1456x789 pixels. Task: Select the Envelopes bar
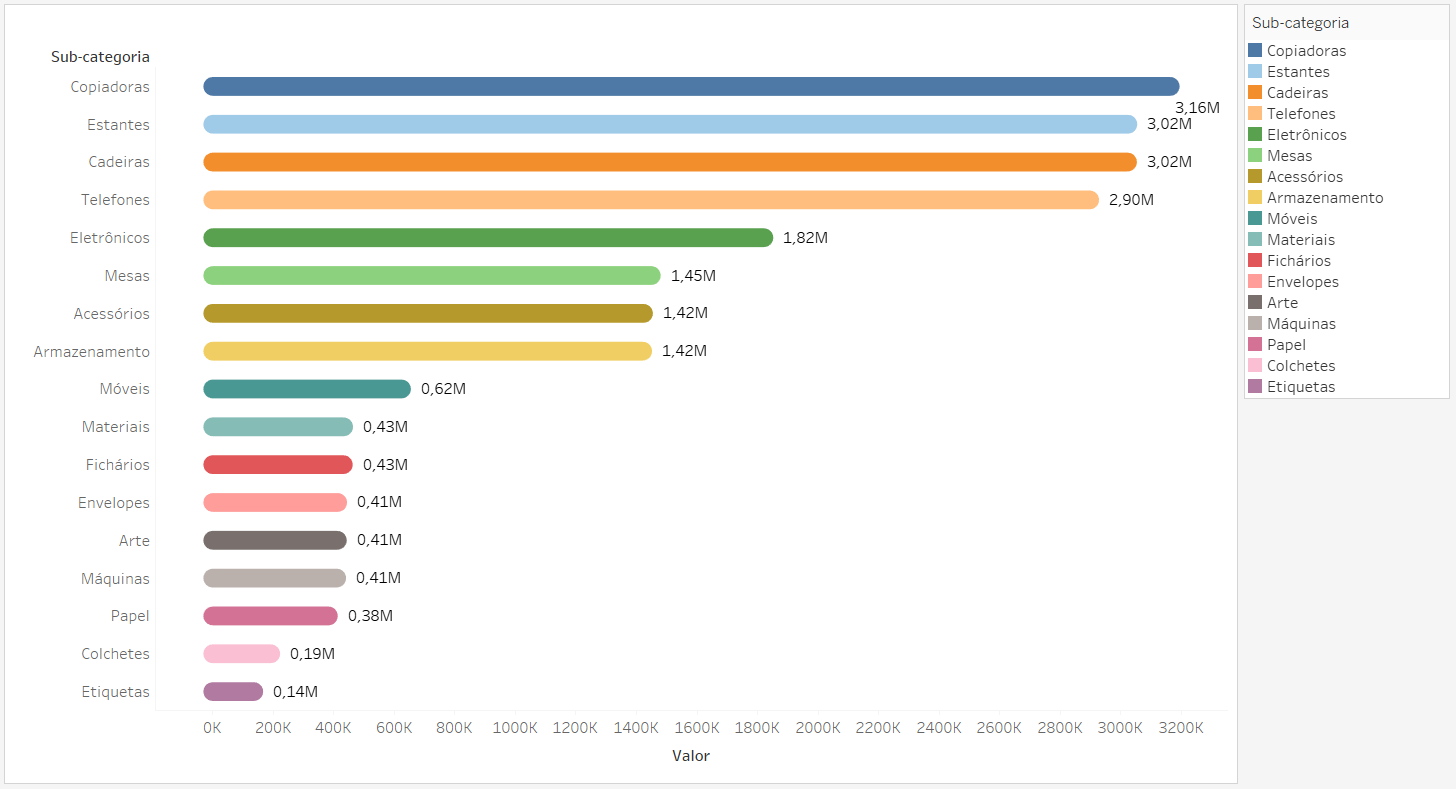click(275, 502)
